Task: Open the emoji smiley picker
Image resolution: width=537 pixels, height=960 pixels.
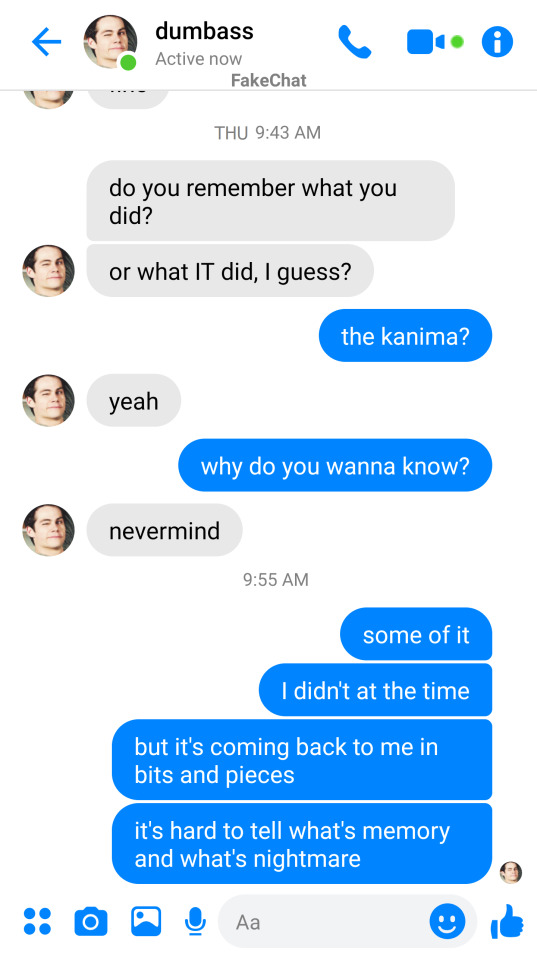Action: pos(447,921)
